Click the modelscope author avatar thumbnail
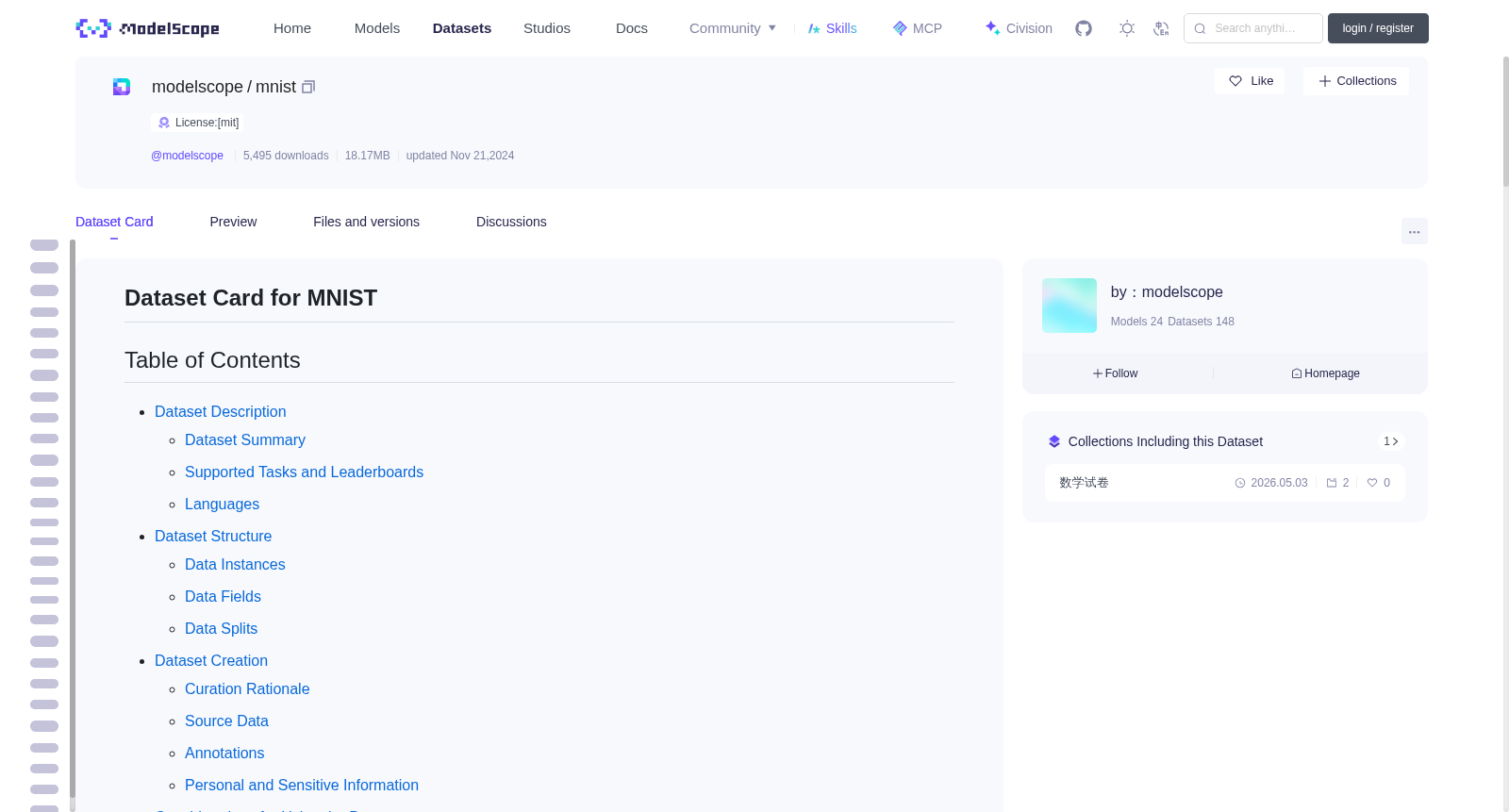The height and width of the screenshot is (812, 1509). (x=1070, y=306)
